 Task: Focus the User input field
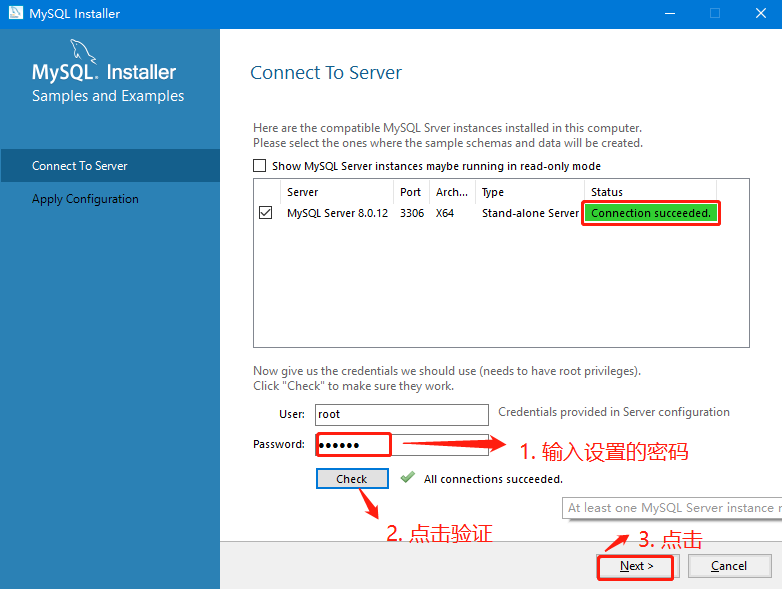pos(401,414)
